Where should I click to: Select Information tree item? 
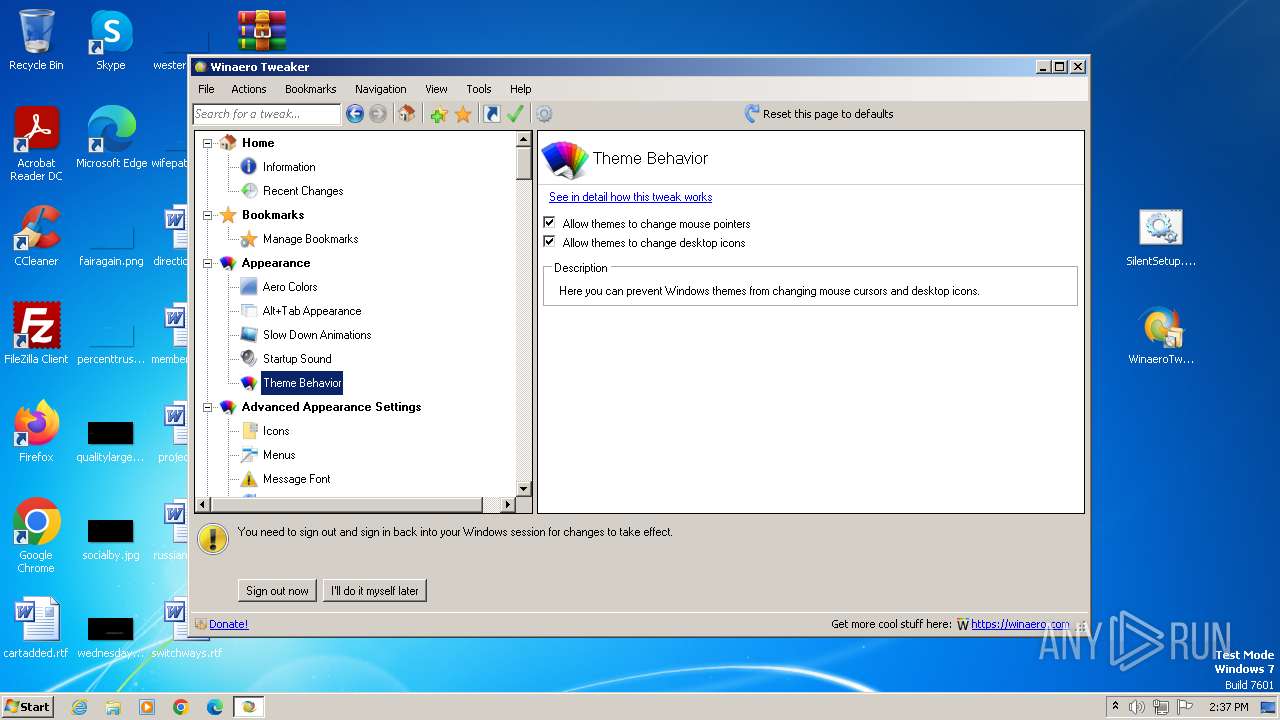pos(289,167)
